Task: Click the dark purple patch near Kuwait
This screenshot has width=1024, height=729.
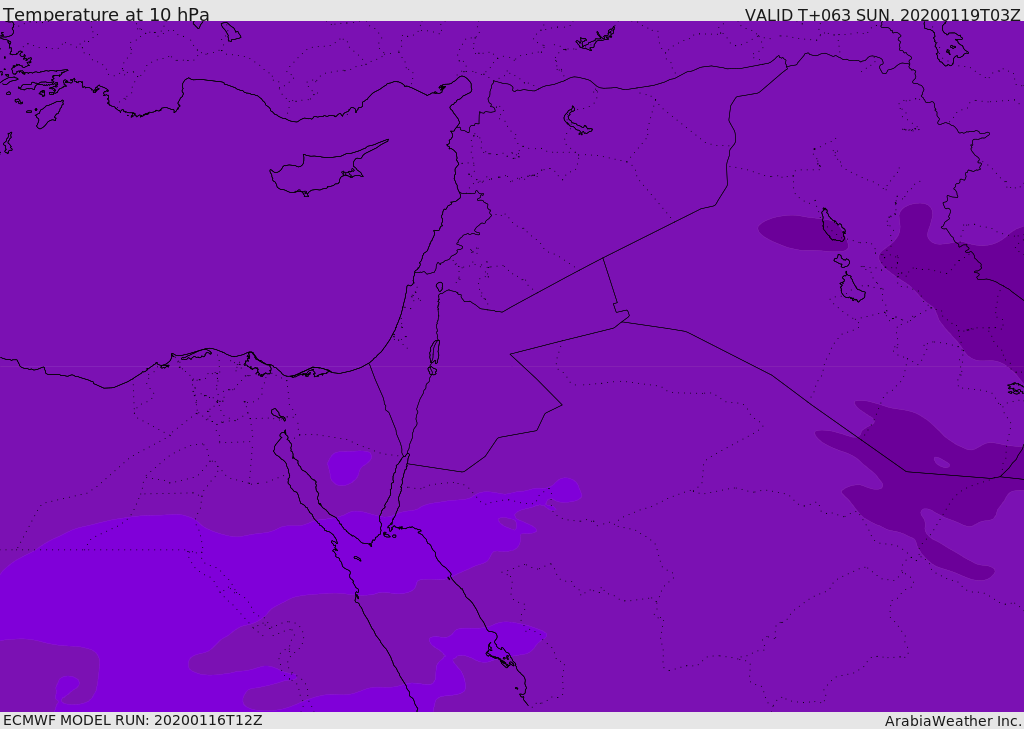Action: pyautogui.click(x=927, y=483)
